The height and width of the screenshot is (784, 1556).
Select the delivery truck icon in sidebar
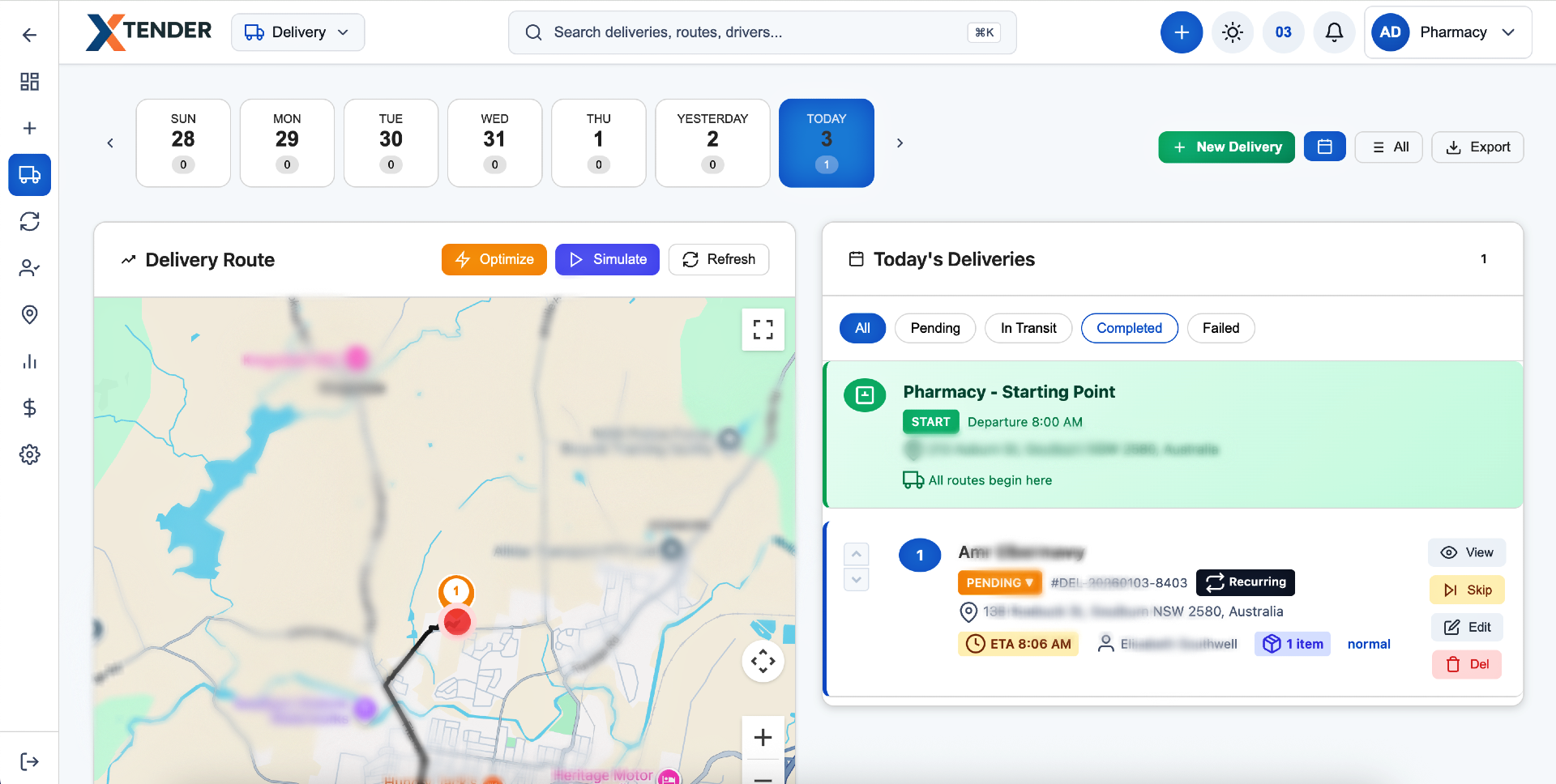[29, 175]
